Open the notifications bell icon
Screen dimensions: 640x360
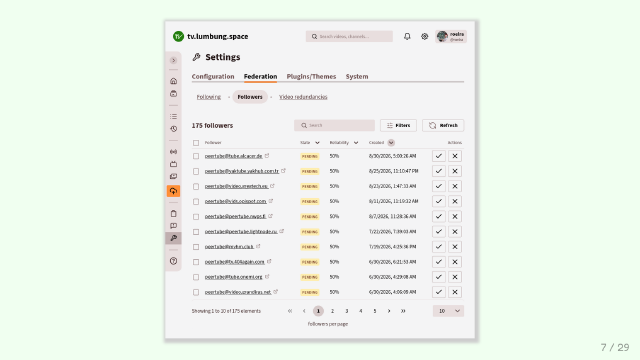[407, 36]
